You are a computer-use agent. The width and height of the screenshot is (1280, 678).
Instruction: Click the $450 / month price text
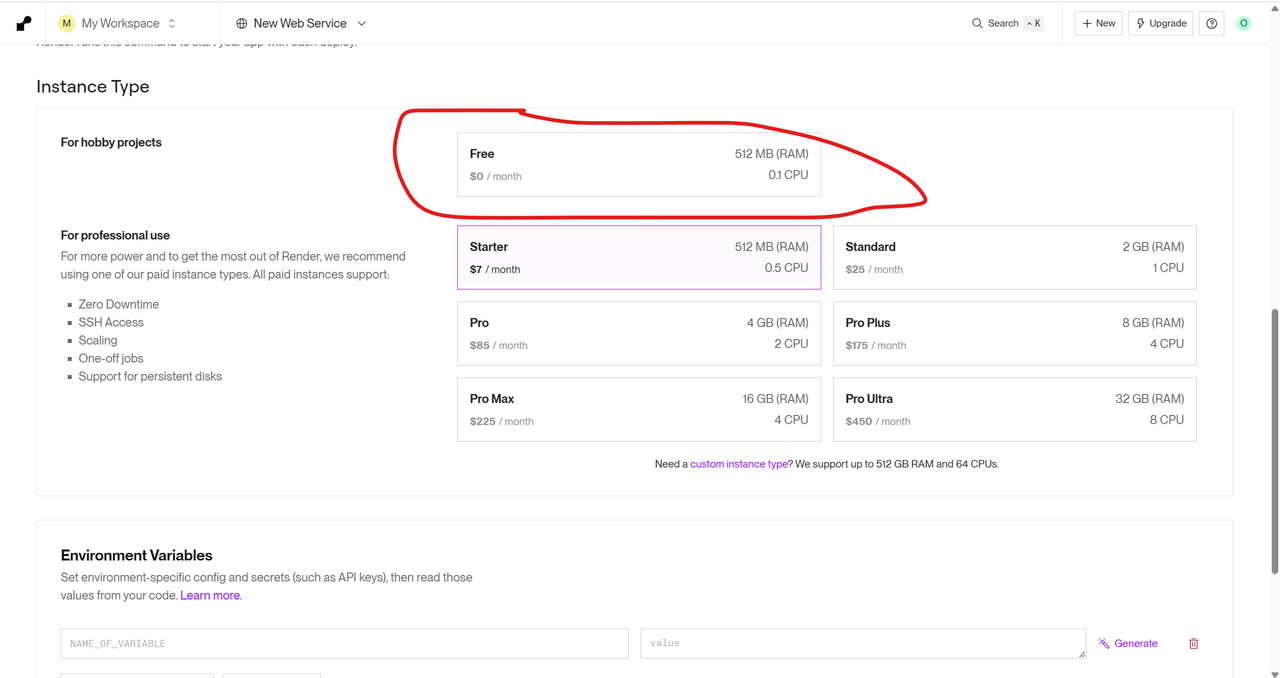coord(878,421)
